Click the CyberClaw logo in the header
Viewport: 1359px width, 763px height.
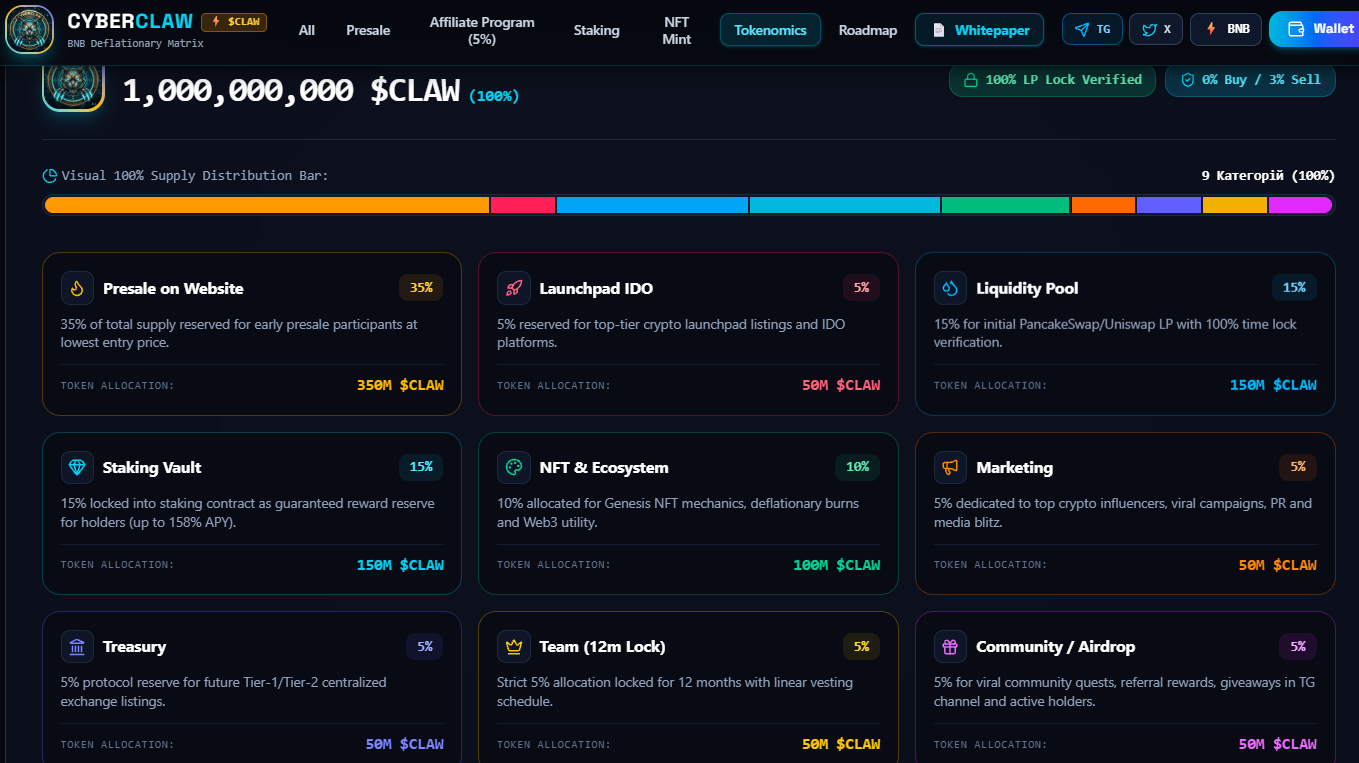point(29,30)
